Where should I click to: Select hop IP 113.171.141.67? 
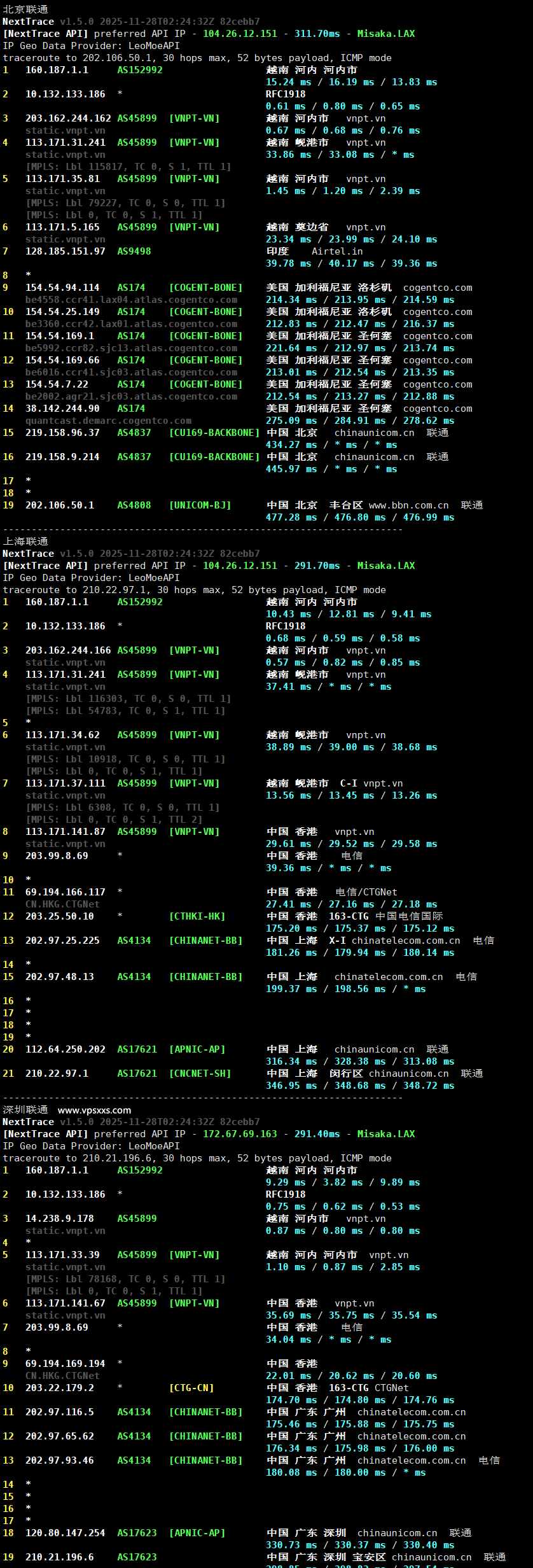[66, 1303]
